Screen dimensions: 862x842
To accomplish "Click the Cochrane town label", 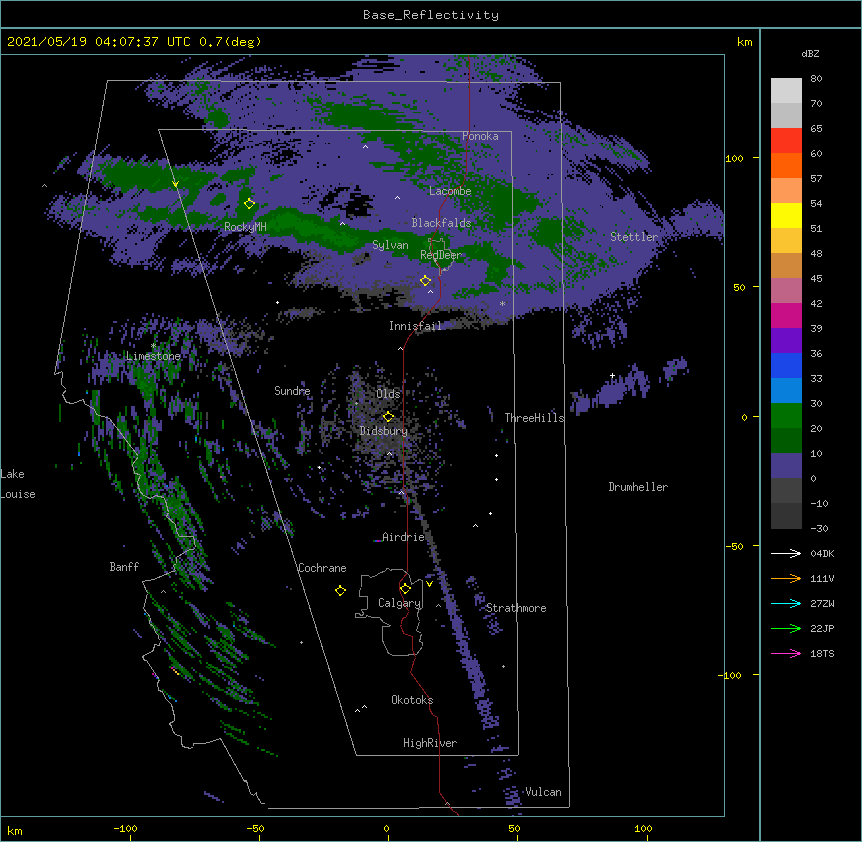I will point(322,568).
